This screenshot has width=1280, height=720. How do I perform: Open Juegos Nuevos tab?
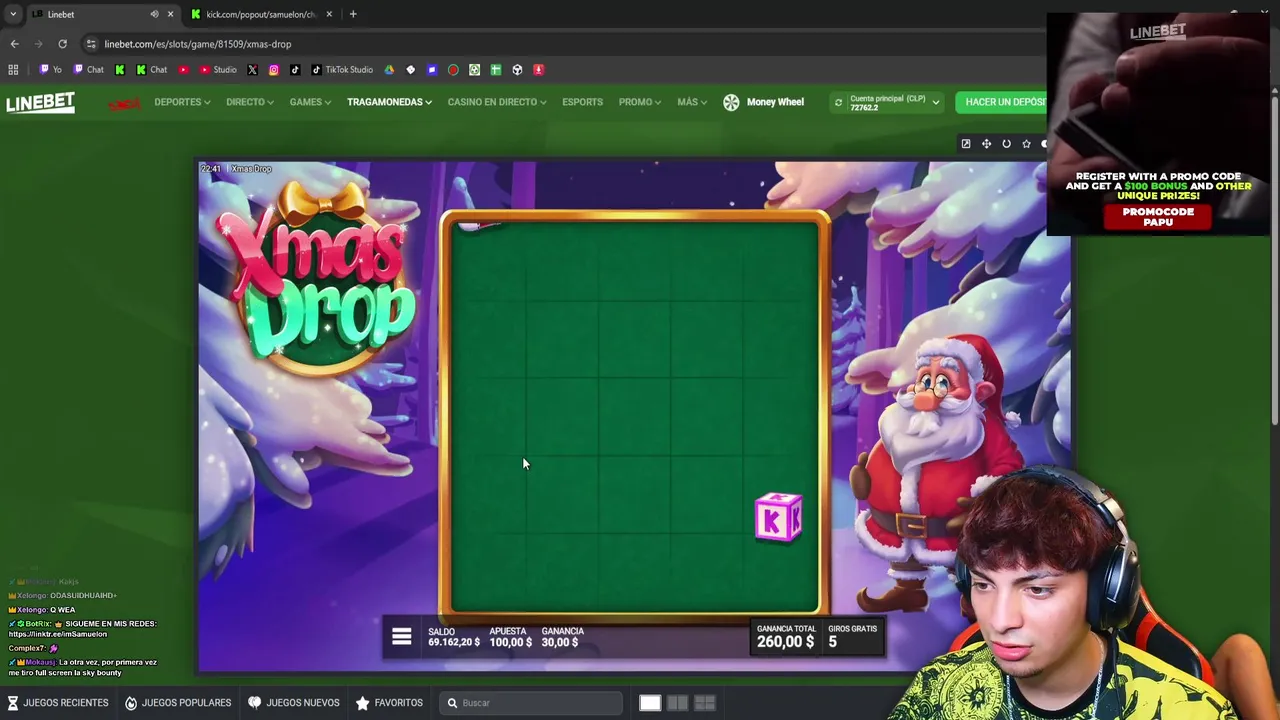[294, 703]
